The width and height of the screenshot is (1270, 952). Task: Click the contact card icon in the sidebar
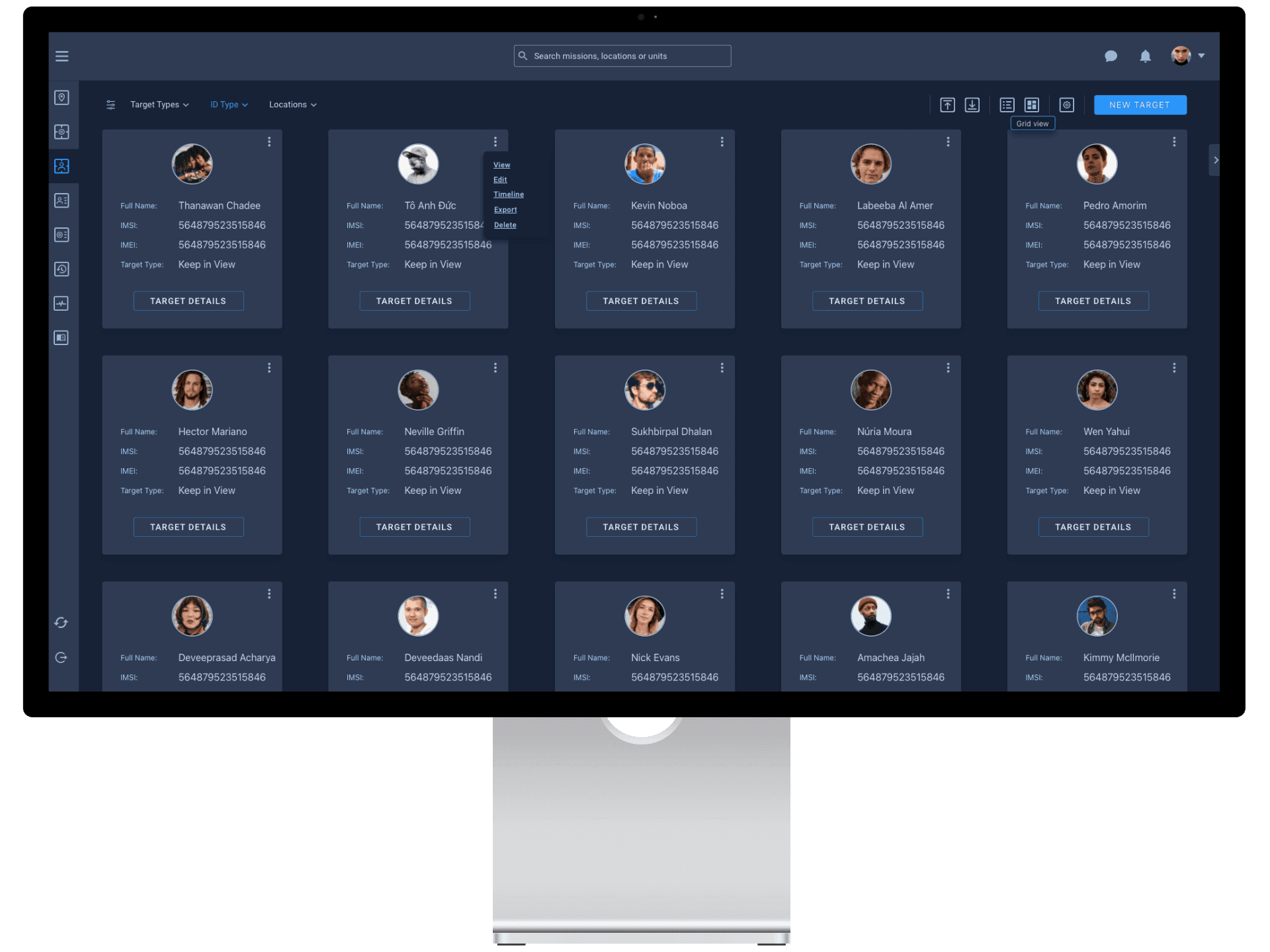point(62,200)
